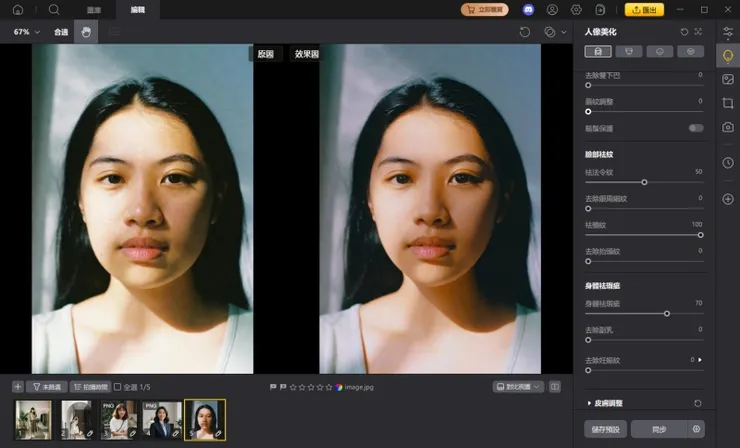Open the 未篩選 filter dropdown
740x448 pixels.
click(47, 387)
